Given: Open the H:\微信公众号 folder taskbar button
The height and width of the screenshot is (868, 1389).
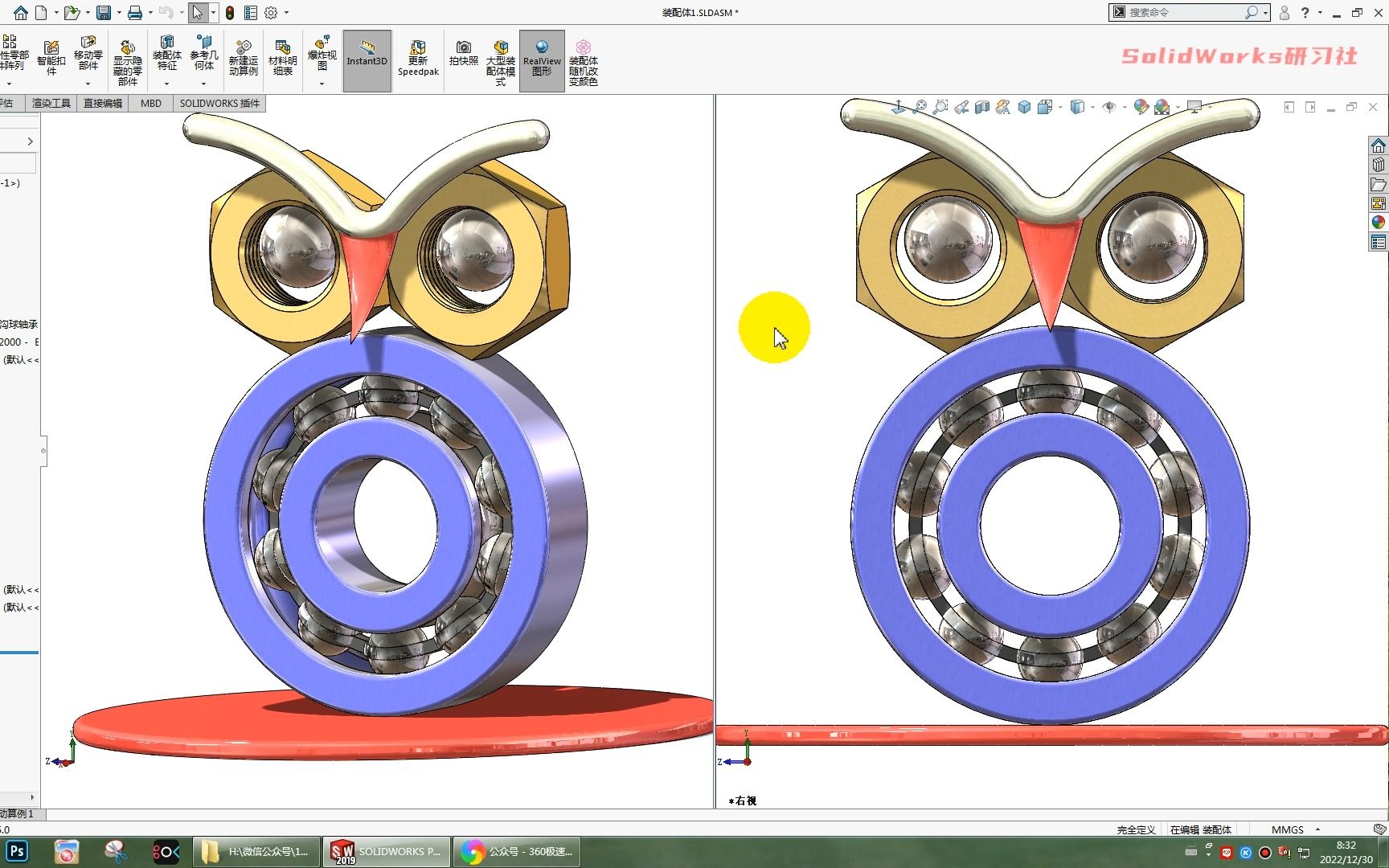Looking at the screenshot, I should click(256, 851).
